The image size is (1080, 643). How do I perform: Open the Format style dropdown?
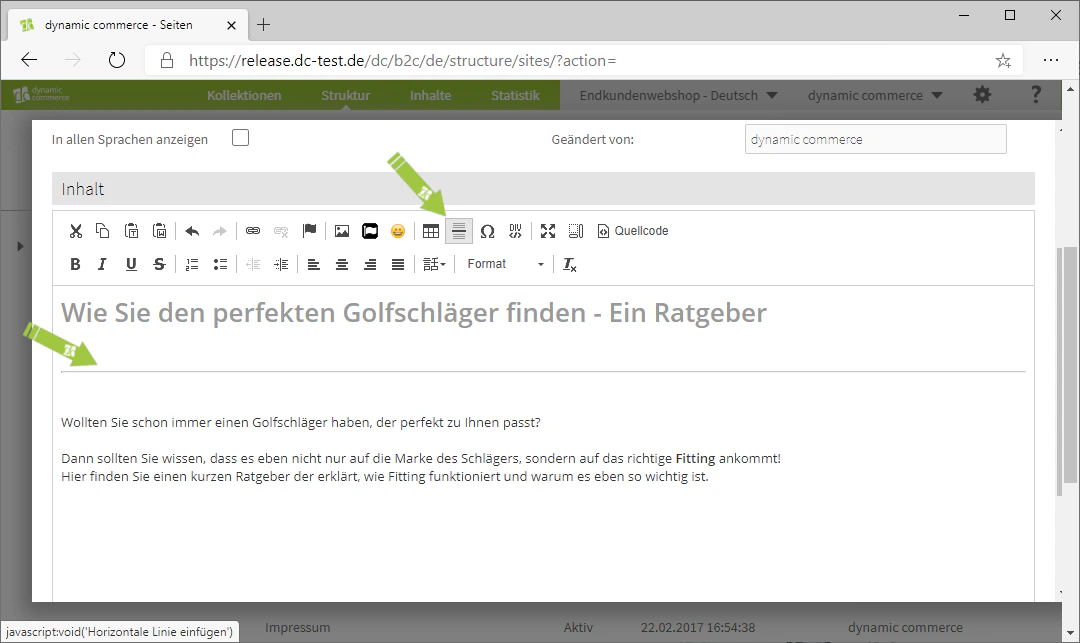click(x=504, y=264)
